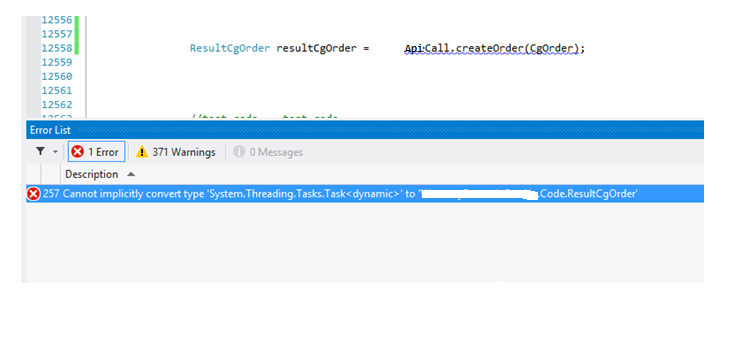Click line number 12559 in the gutter

point(57,62)
